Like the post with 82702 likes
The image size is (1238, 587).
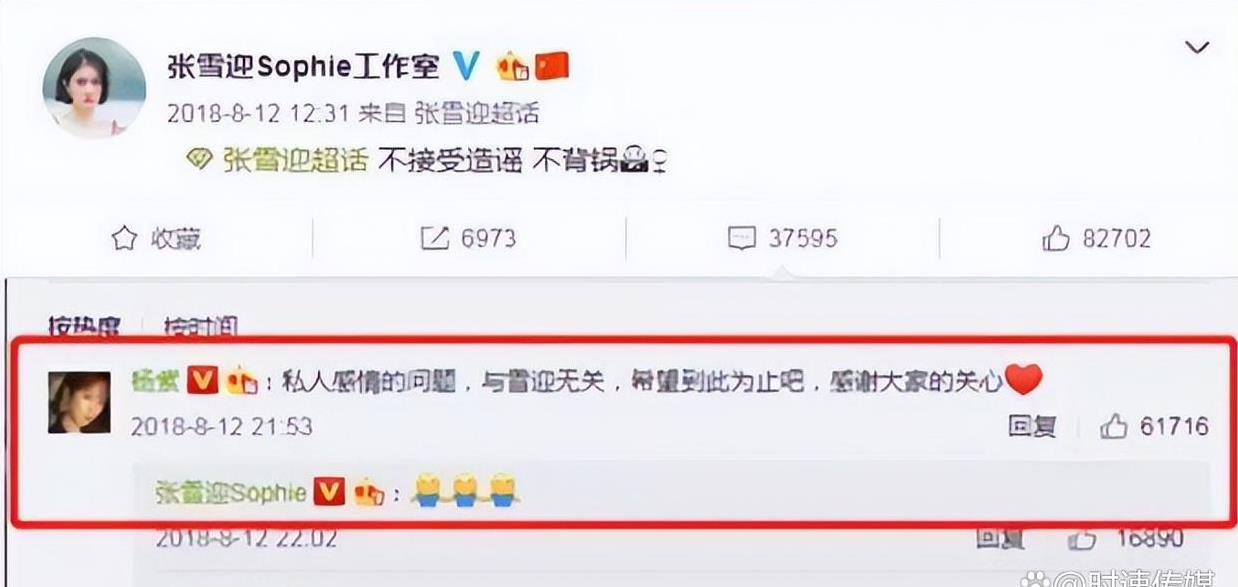pos(1096,238)
